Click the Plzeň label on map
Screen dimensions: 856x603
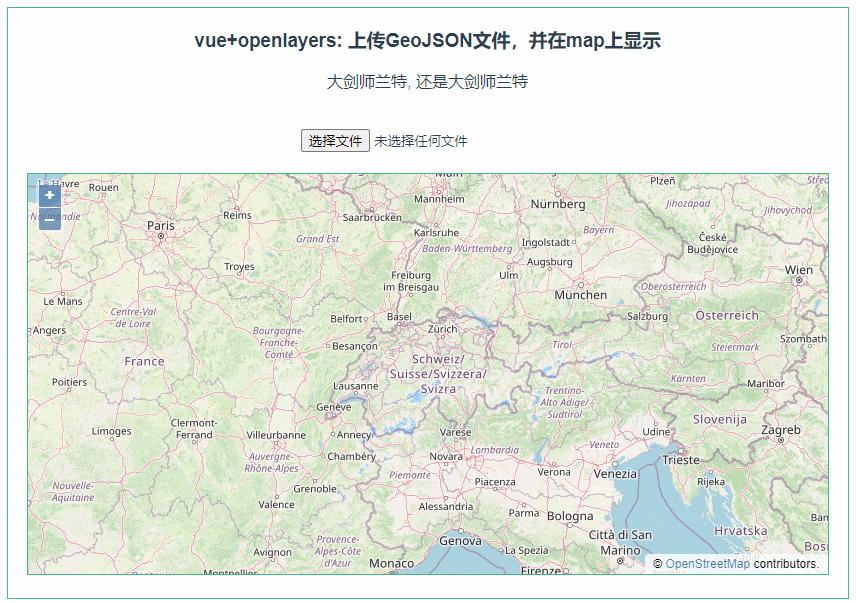(x=663, y=181)
